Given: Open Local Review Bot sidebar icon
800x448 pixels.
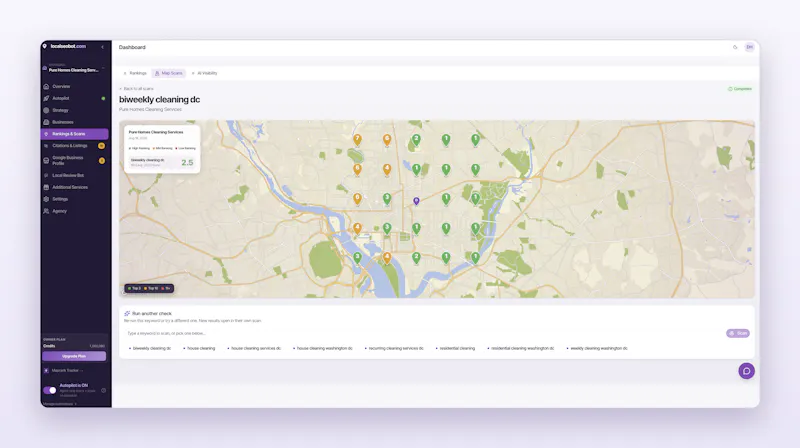Looking at the screenshot, I should [x=46, y=175].
